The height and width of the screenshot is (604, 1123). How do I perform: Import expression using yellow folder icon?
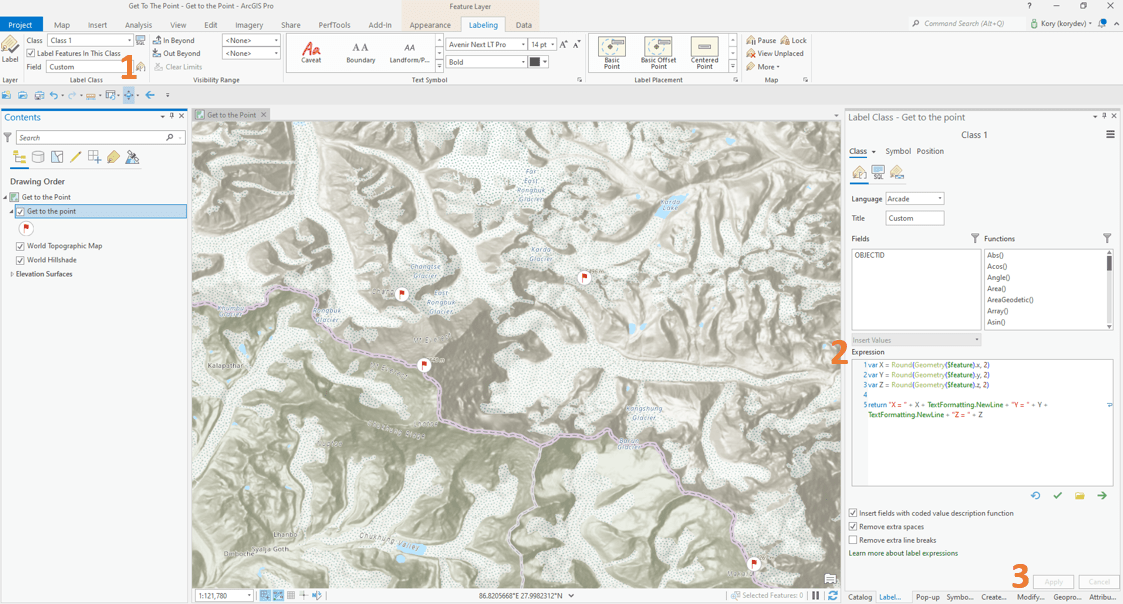point(1079,496)
